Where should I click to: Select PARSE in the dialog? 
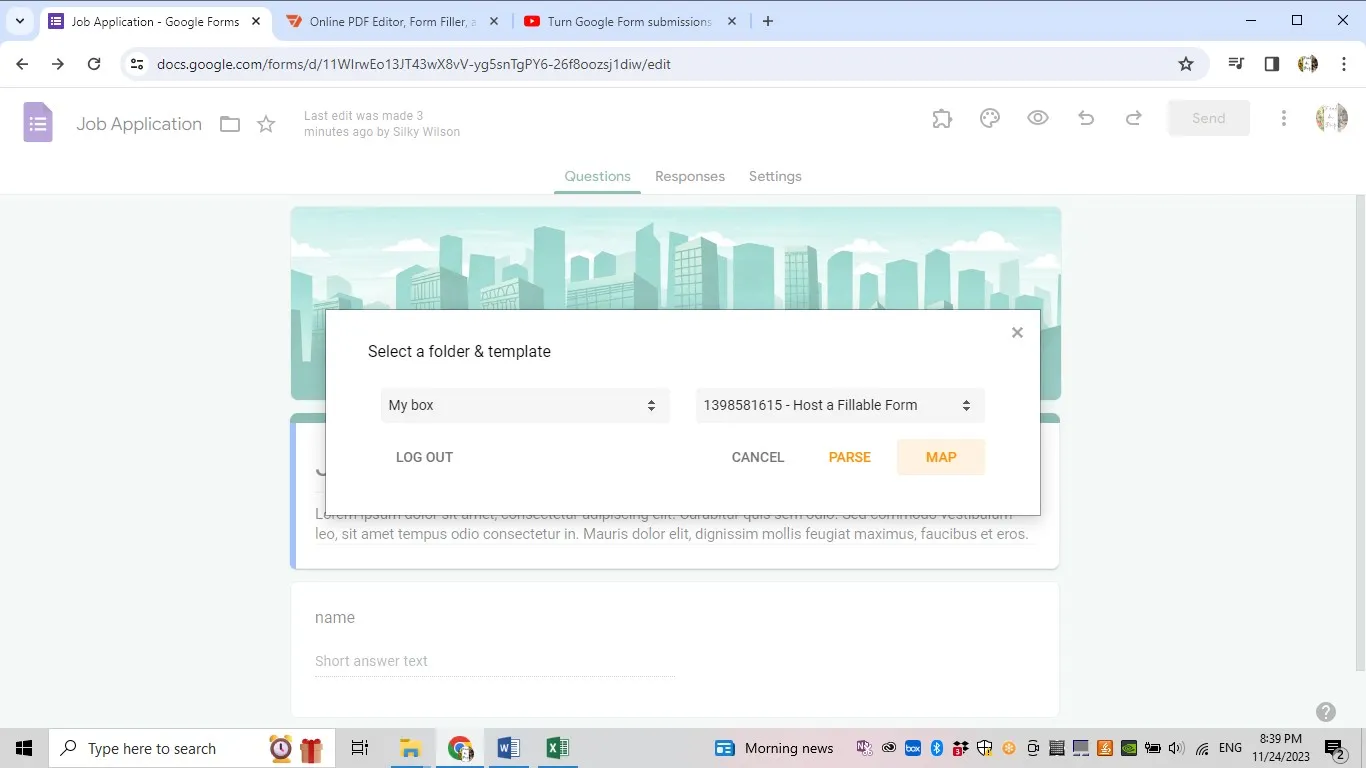[849, 457]
